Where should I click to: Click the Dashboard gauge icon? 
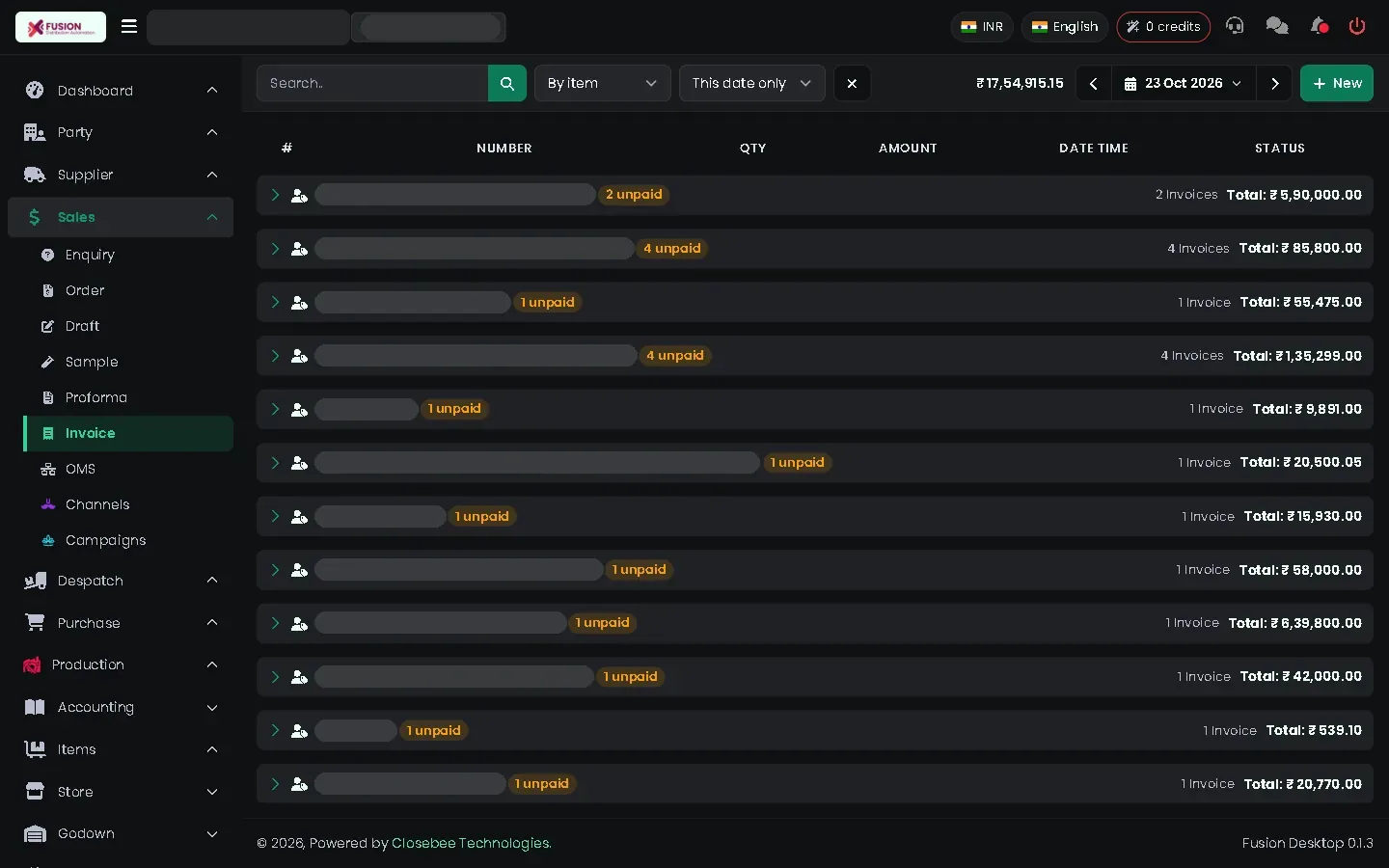(x=35, y=90)
